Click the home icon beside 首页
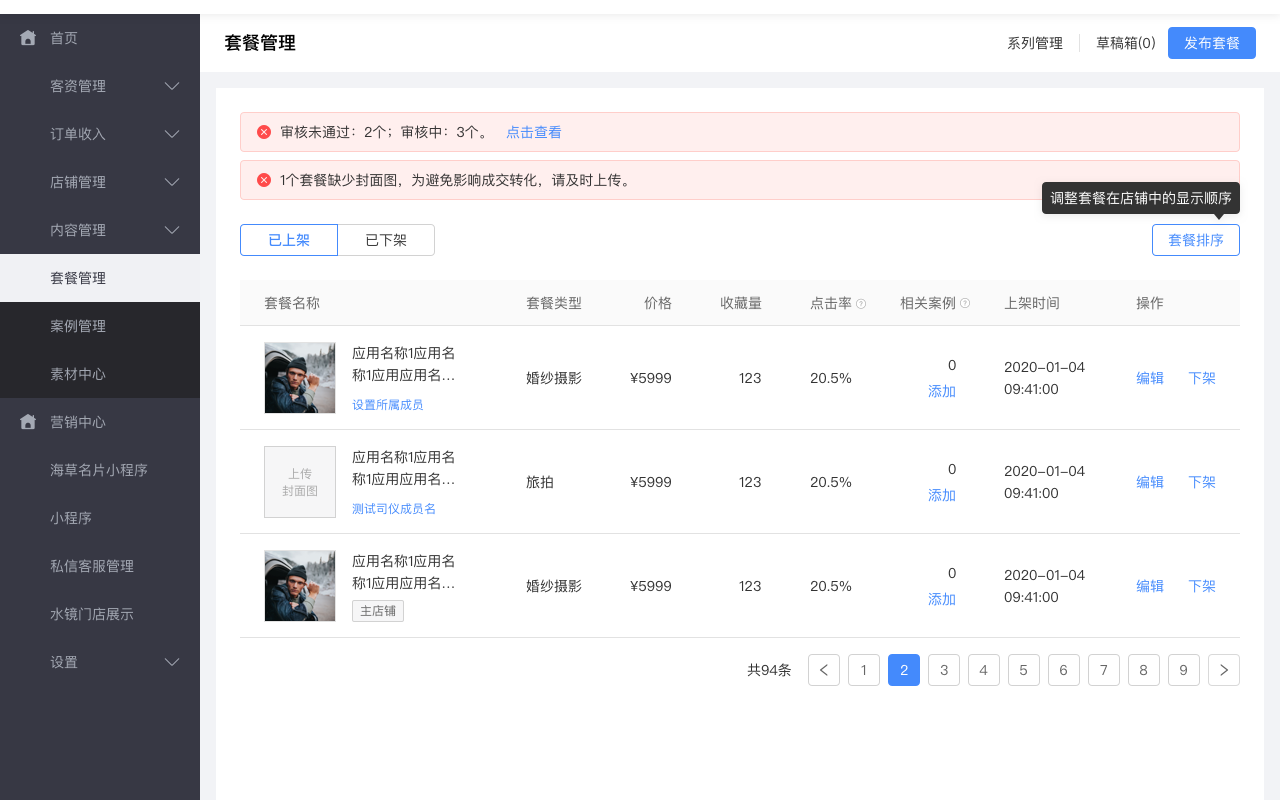Image resolution: width=1280 pixels, height=800 pixels. [27, 37]
